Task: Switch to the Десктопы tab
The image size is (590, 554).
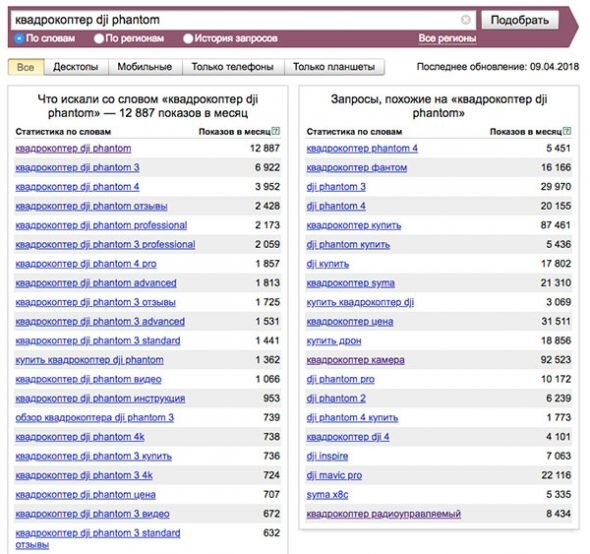Action: [x=76, y=67]
